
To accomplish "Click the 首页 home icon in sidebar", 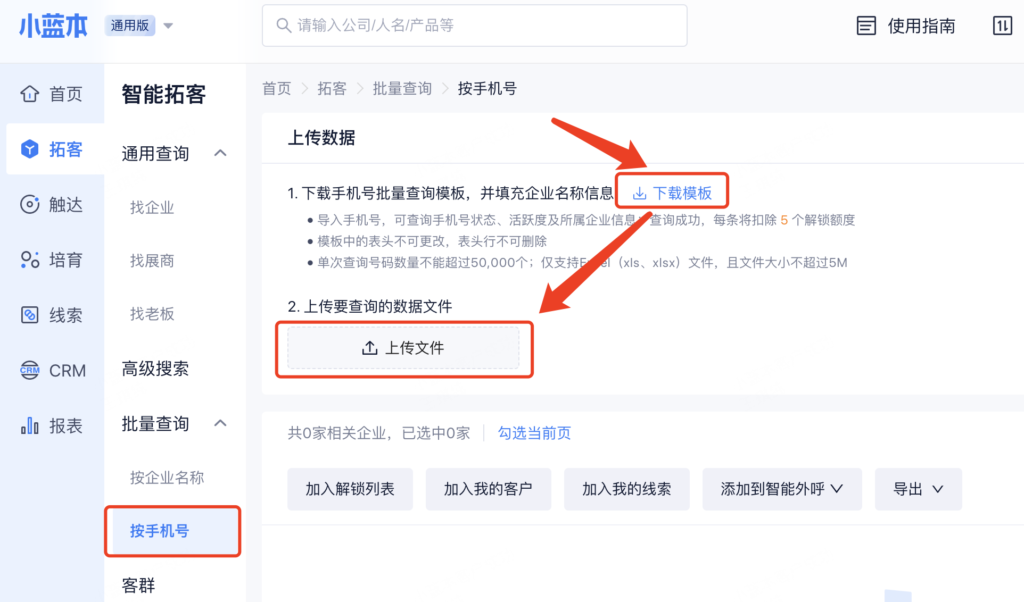I will 30,94.
